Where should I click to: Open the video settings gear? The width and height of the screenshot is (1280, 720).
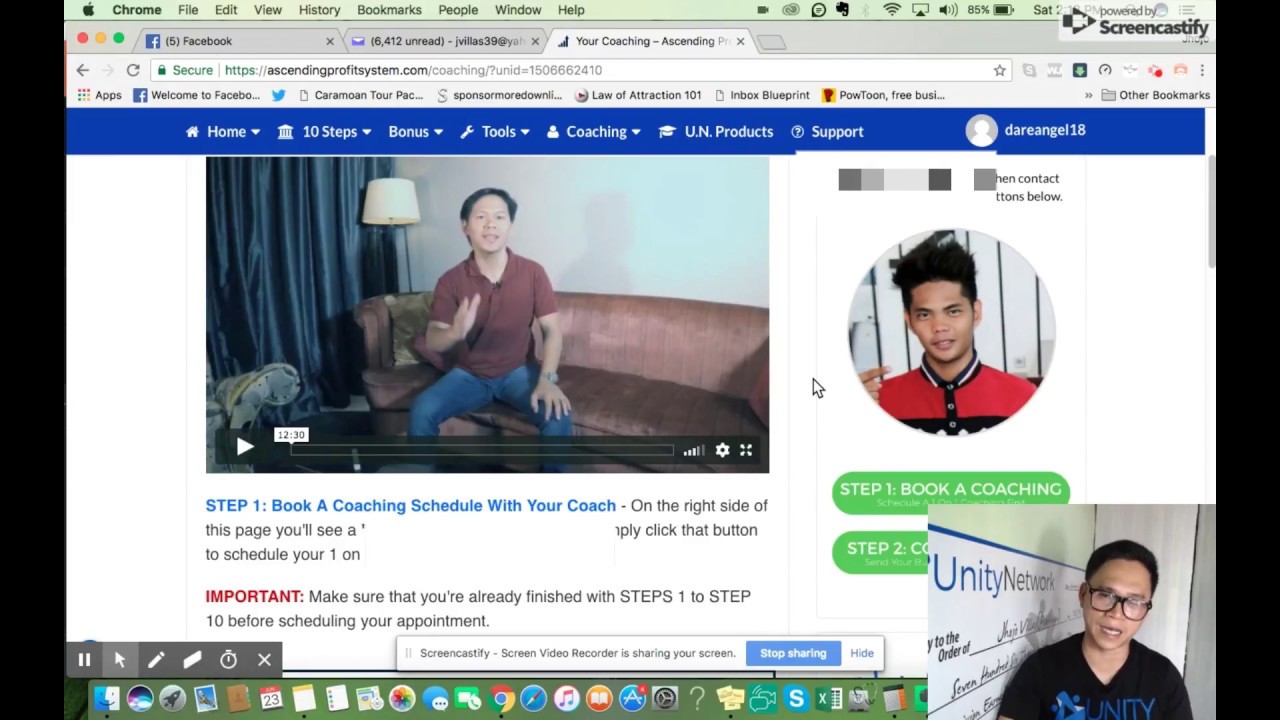722,450
